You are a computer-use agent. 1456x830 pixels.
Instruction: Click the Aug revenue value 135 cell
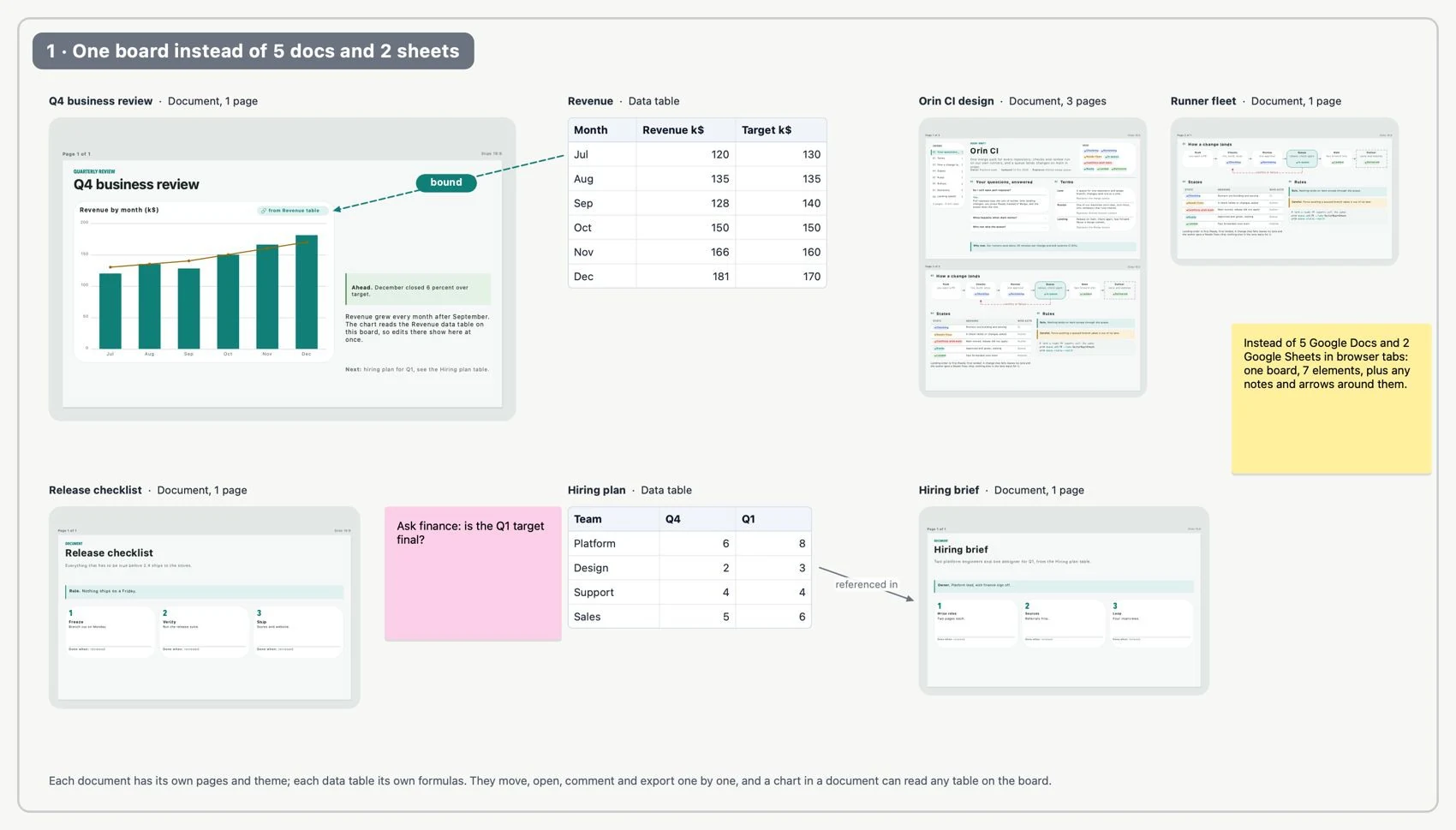coord(686,179)
